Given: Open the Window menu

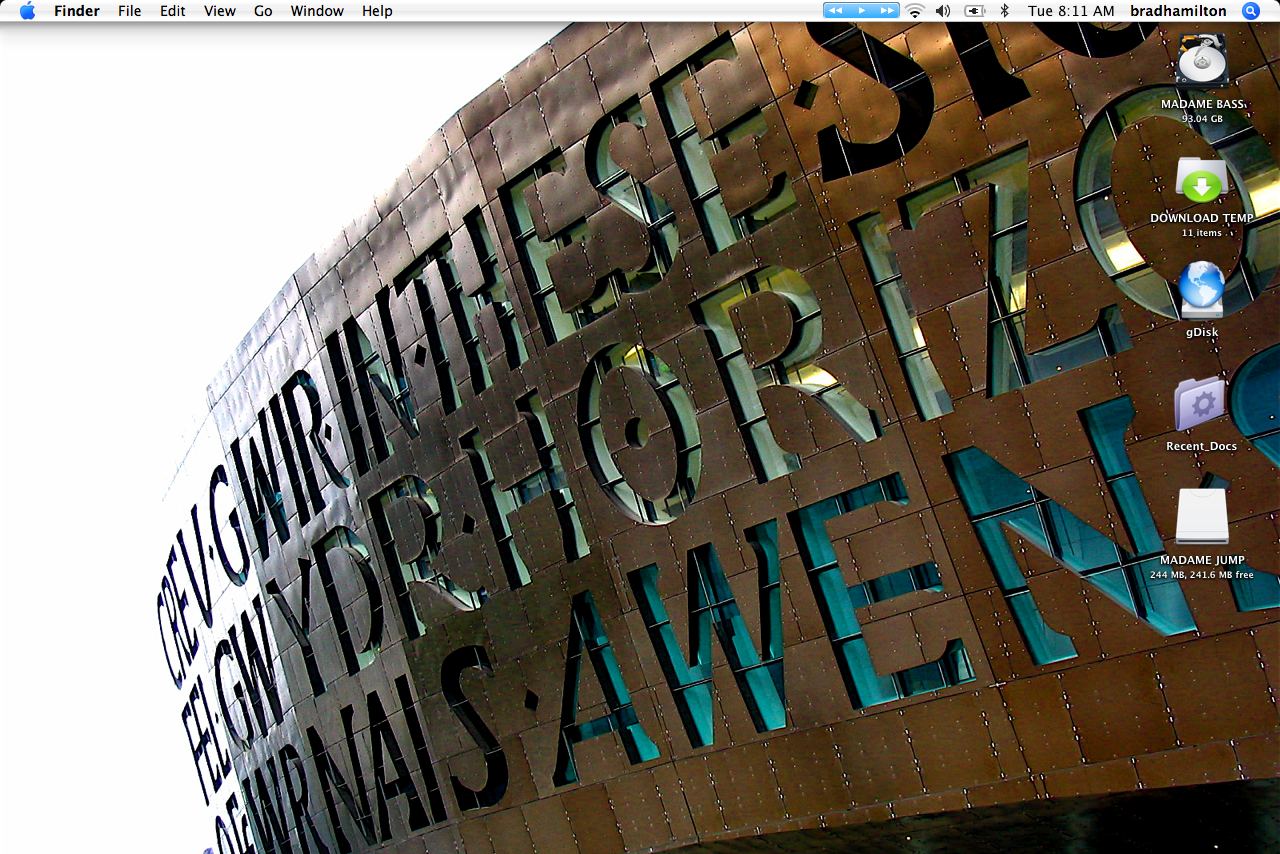Looking at the screenshot, I should click(x=317, y=11).
